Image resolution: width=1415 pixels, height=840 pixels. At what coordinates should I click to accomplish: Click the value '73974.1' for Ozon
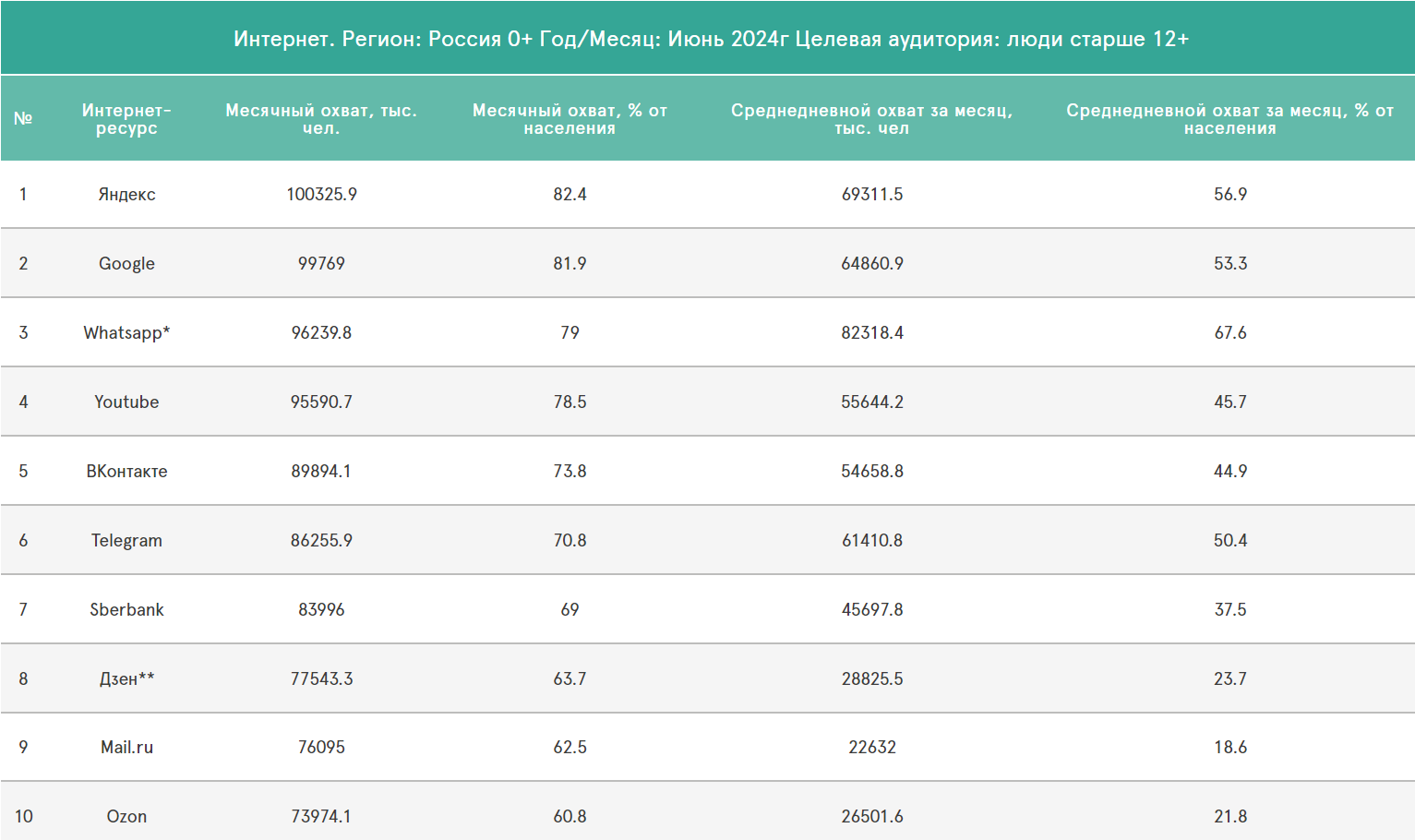(321, 816)
